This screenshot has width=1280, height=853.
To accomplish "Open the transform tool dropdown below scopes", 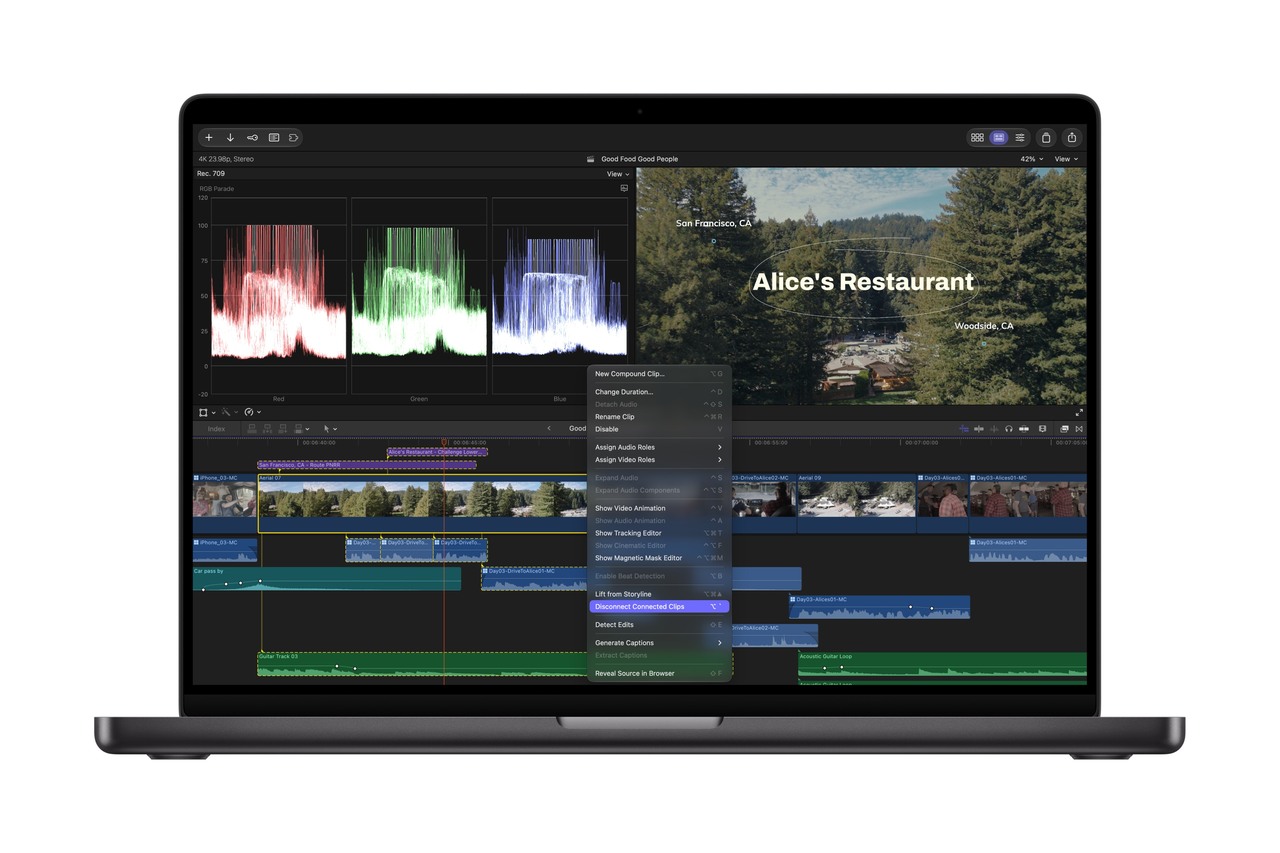I will tap(206, 412).
